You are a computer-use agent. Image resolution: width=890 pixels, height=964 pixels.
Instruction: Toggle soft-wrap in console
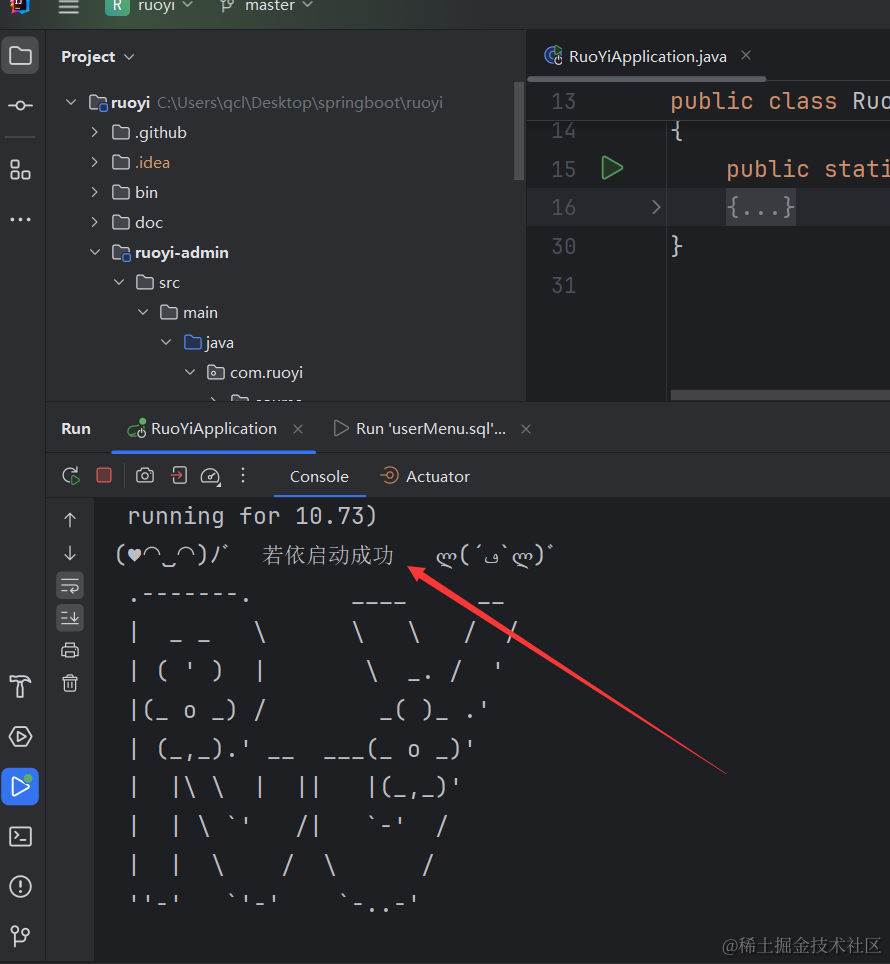tap(70, 585)
